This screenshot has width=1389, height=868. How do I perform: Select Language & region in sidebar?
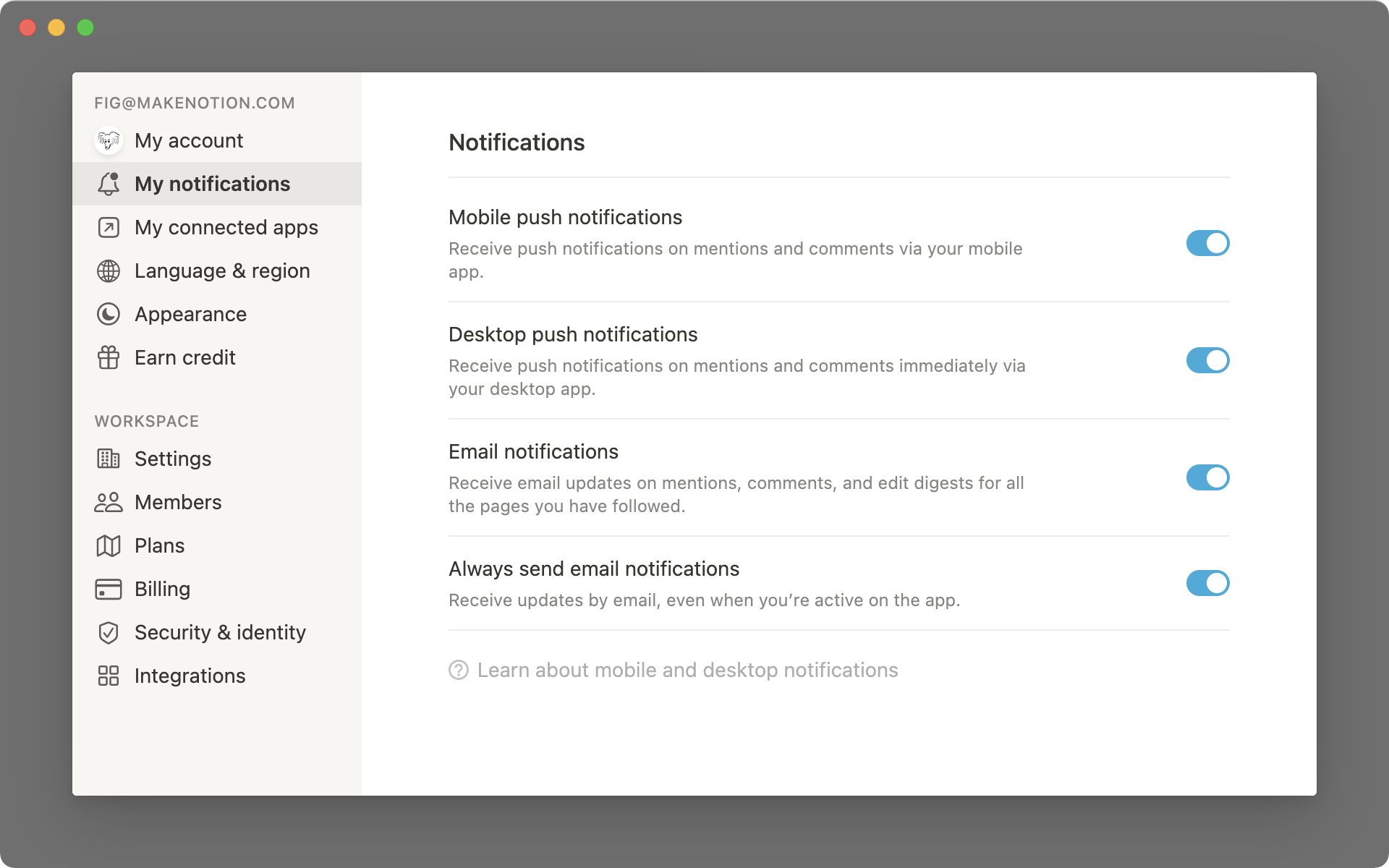[x=222, y=271]
